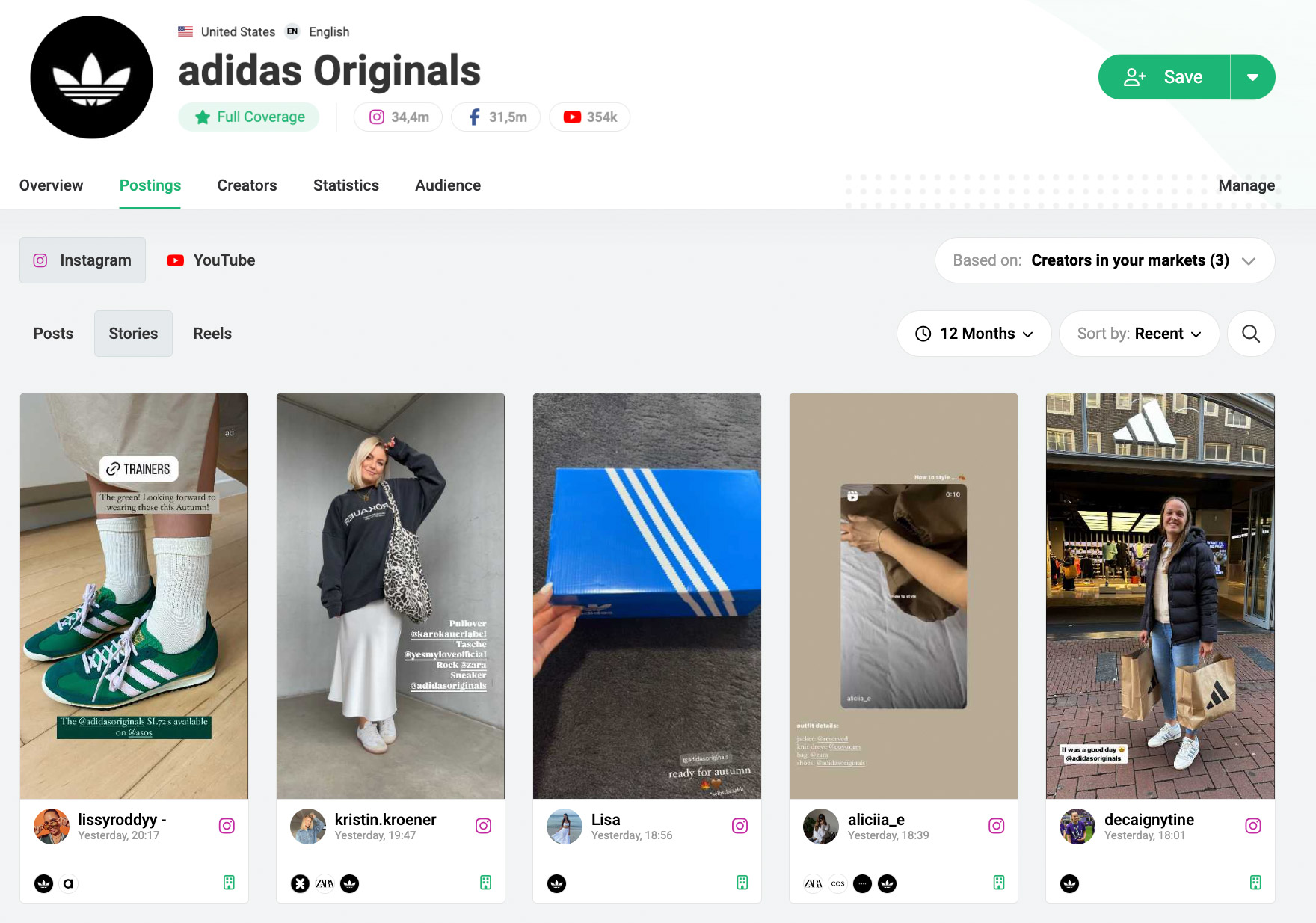Image resolution: width=1316 pixels, height=923 pixels.
Task: Select the Instagram platform filter
Action: coord(82,260)
